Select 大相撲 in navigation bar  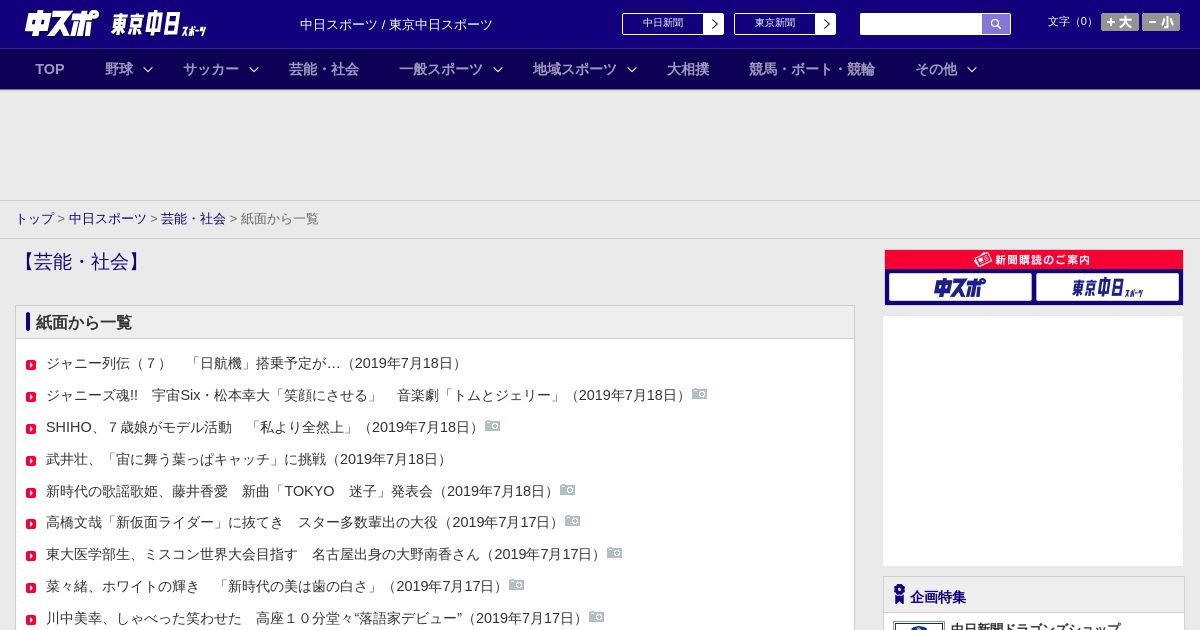click(x=688, y=69)
